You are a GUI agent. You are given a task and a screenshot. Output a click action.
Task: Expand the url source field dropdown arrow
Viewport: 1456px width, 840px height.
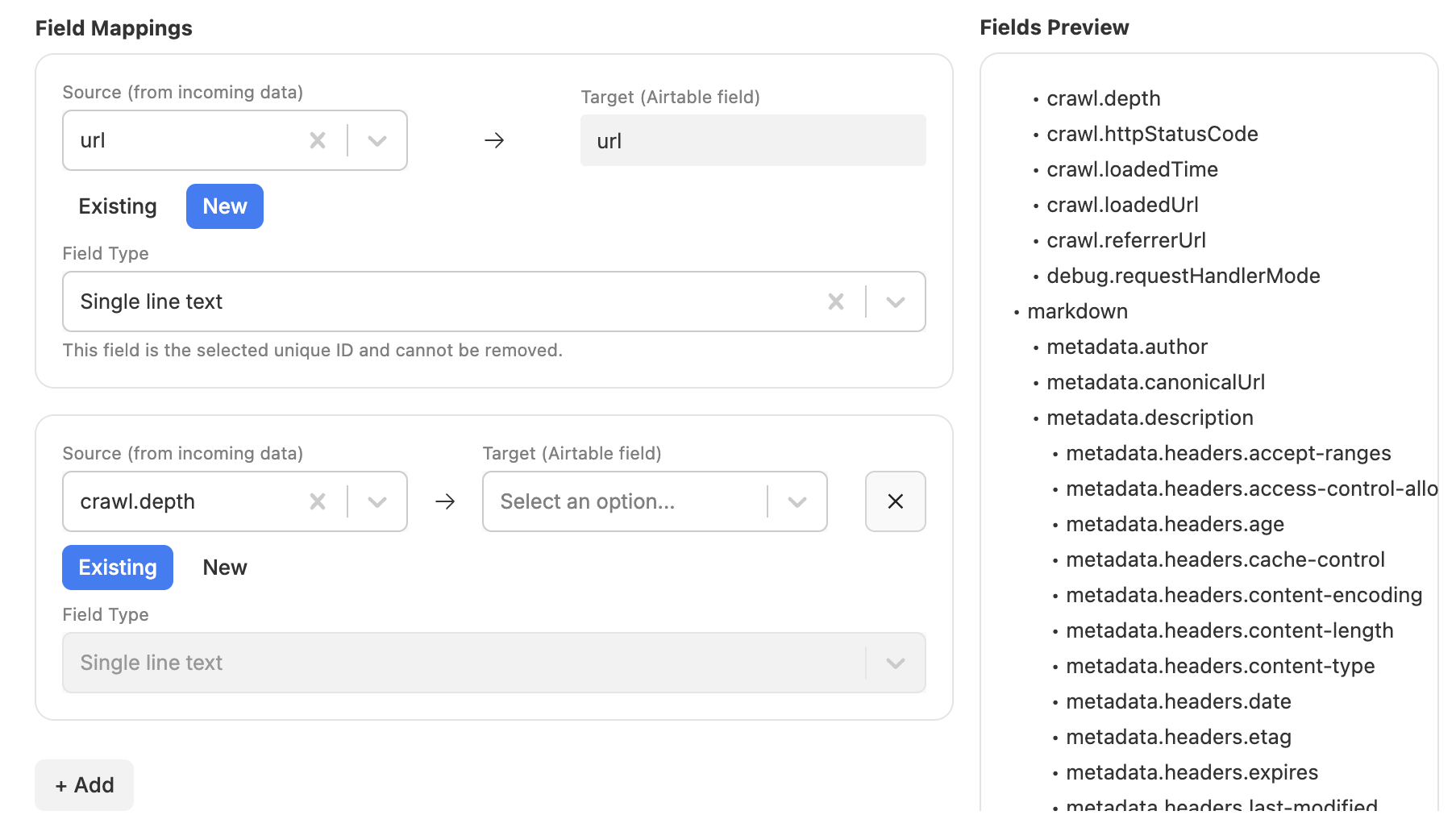(x=377, y=139)
